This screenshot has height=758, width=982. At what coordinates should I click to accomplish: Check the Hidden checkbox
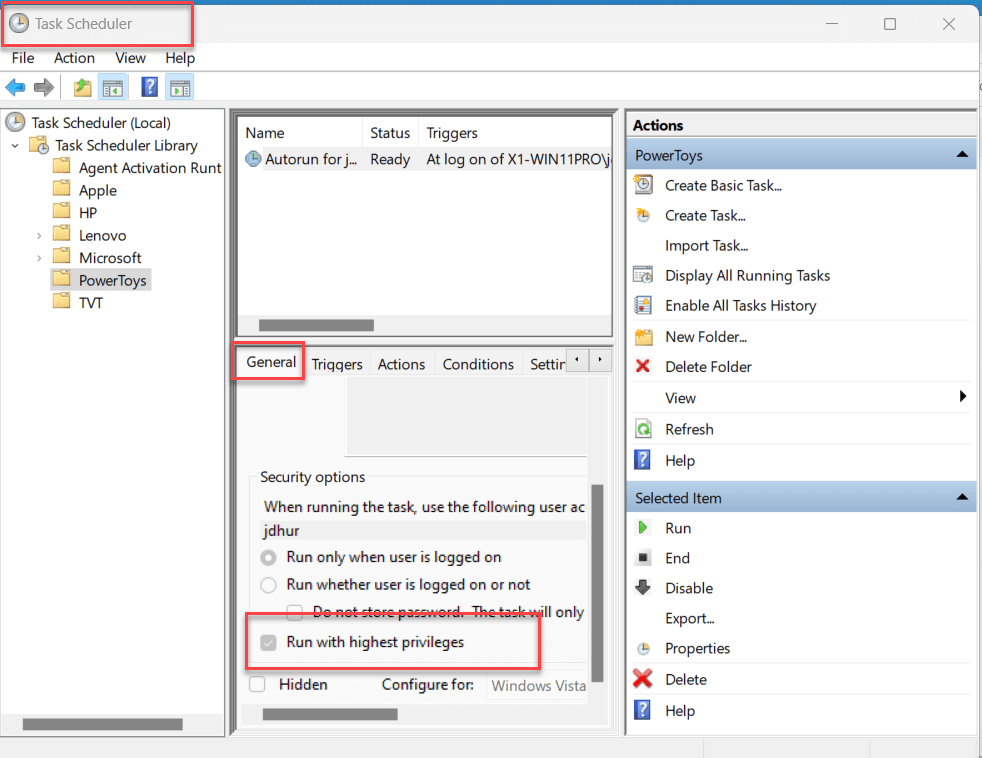pos(257,684)
